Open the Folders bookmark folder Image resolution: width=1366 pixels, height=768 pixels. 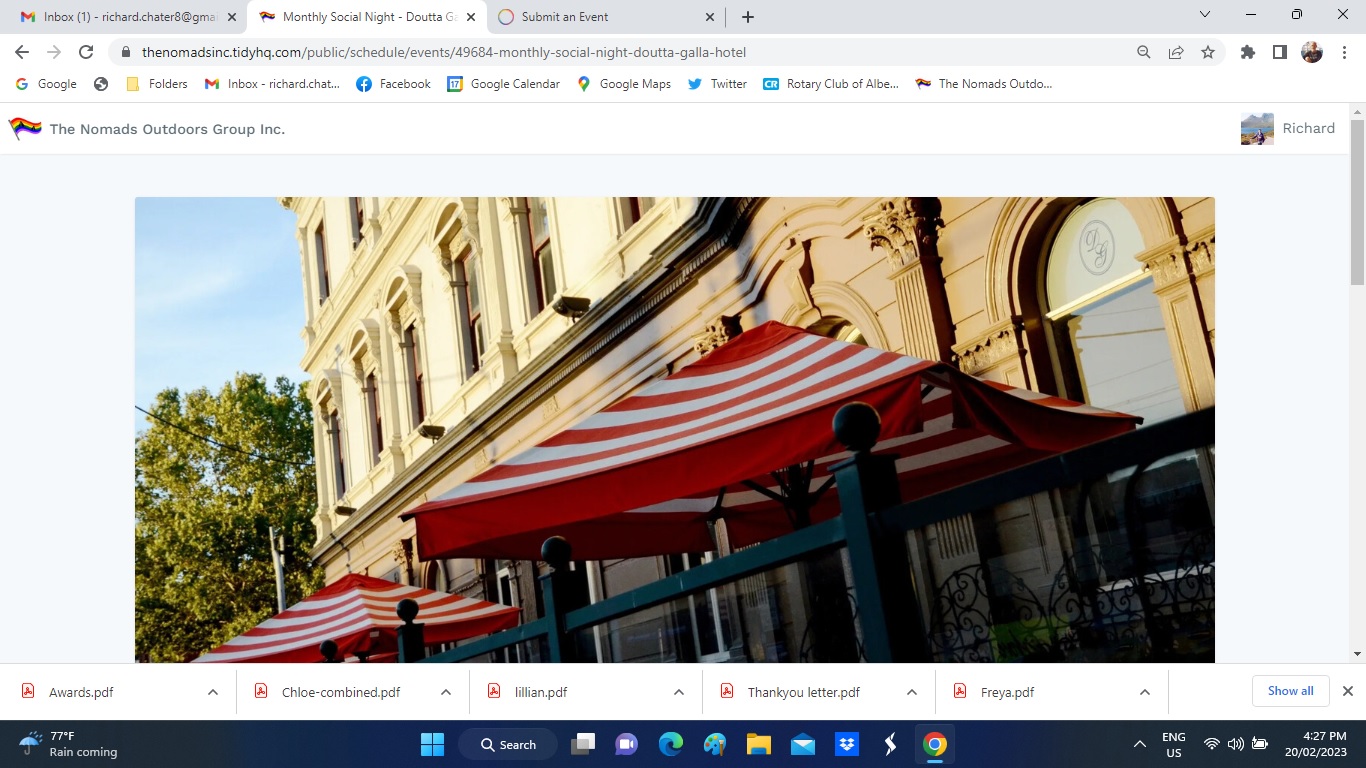(158, 84)
